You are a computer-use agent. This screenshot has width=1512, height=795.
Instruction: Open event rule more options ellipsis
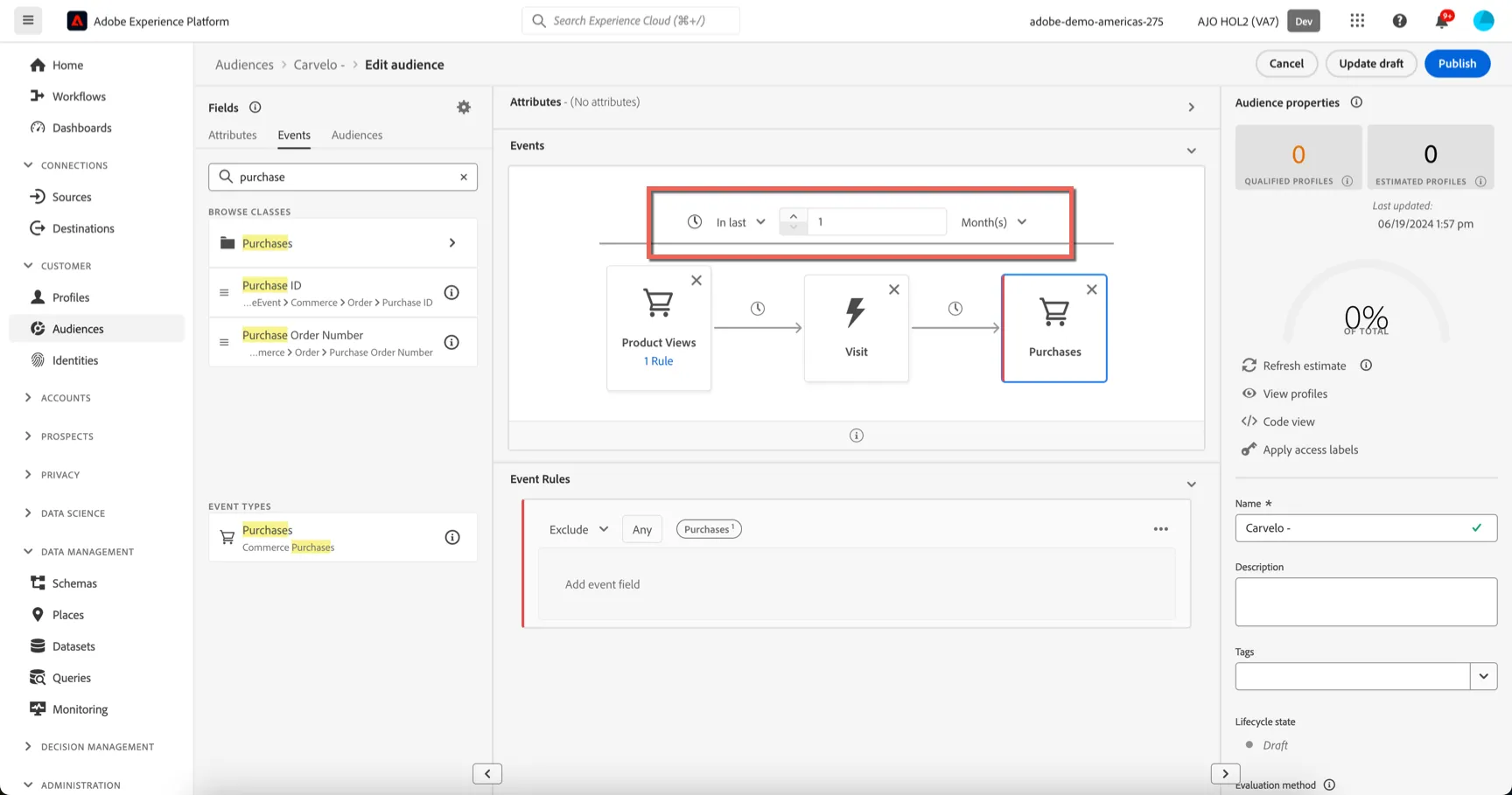[1161, 529]
